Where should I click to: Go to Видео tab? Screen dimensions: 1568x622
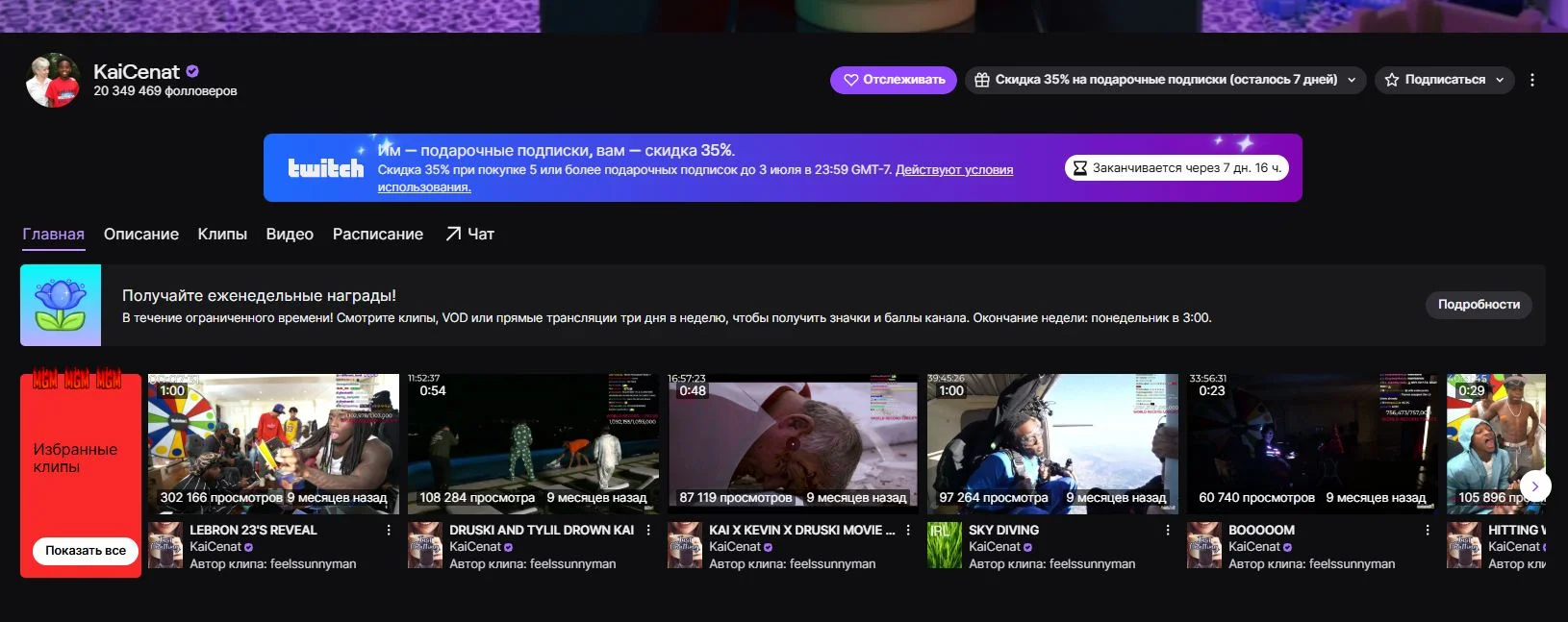pyautogui.click(x=290, y=234)
